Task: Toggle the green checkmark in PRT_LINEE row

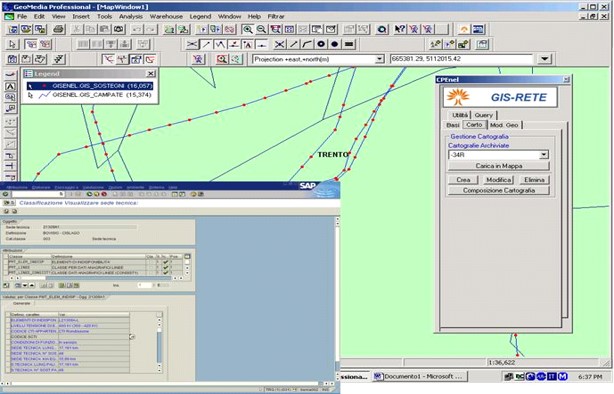Action: (165, 267)
